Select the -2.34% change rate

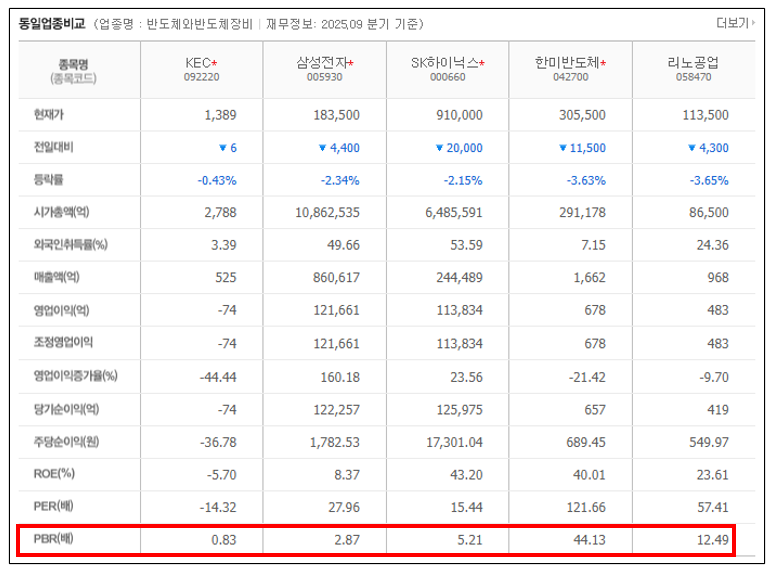click(x=340, y=181)
